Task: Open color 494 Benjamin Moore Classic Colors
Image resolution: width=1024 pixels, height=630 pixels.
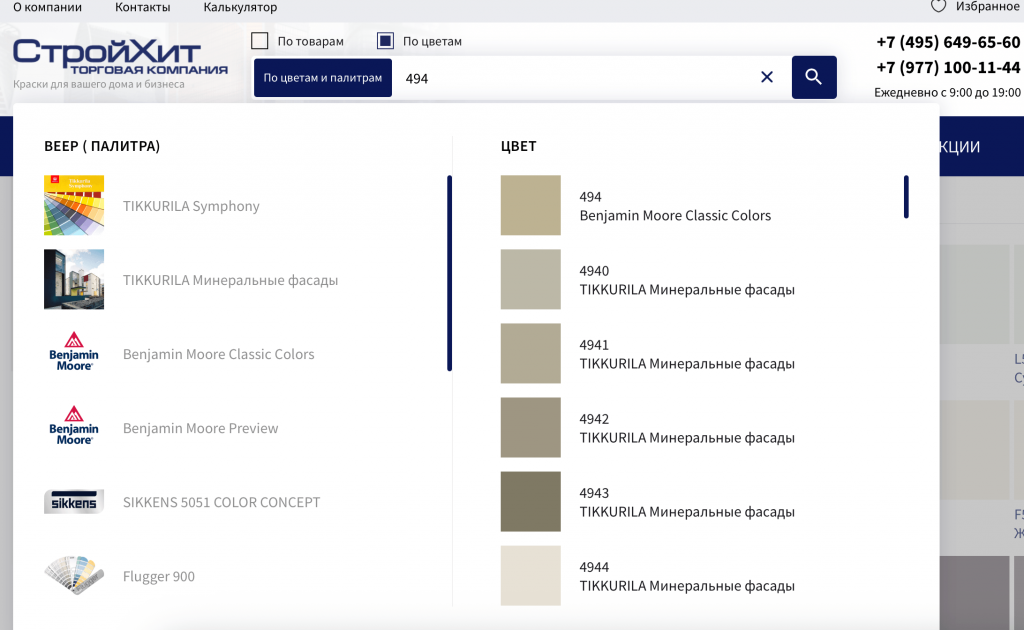Action: coord(675,206)
